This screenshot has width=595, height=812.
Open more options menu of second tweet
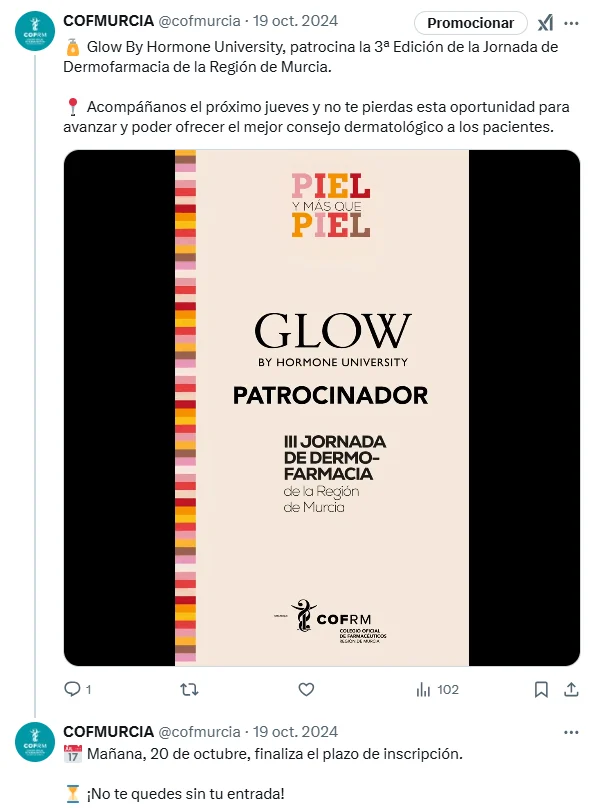pos(571,732)
